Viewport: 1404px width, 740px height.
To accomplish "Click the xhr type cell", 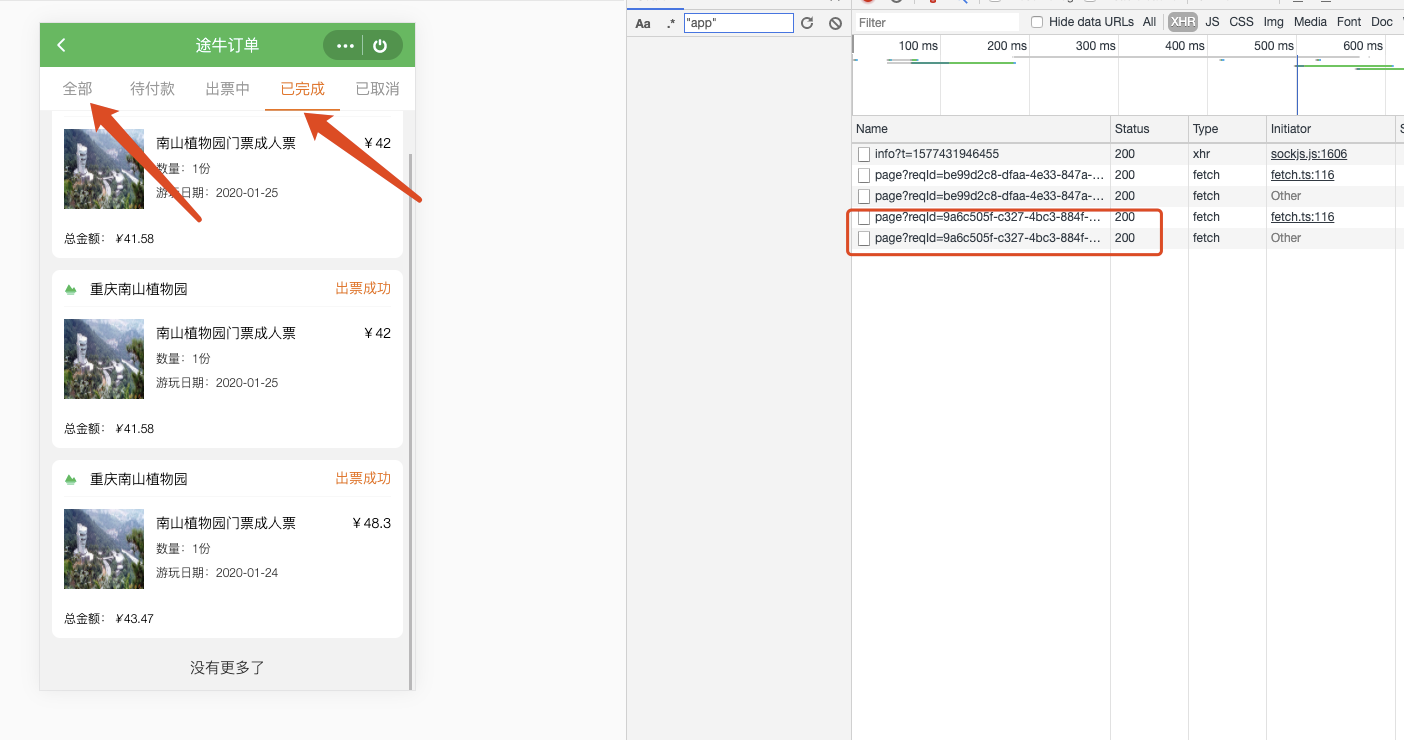I will tap(1202, 154).
